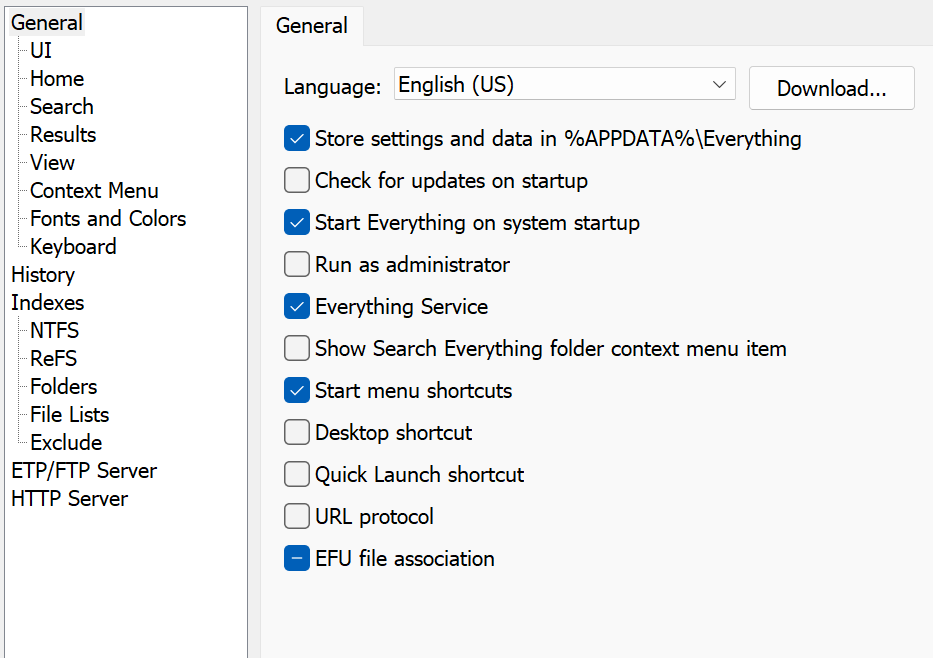Go to Home settings in tree
This screenshot has width=933, height=658.
point(57,79)
